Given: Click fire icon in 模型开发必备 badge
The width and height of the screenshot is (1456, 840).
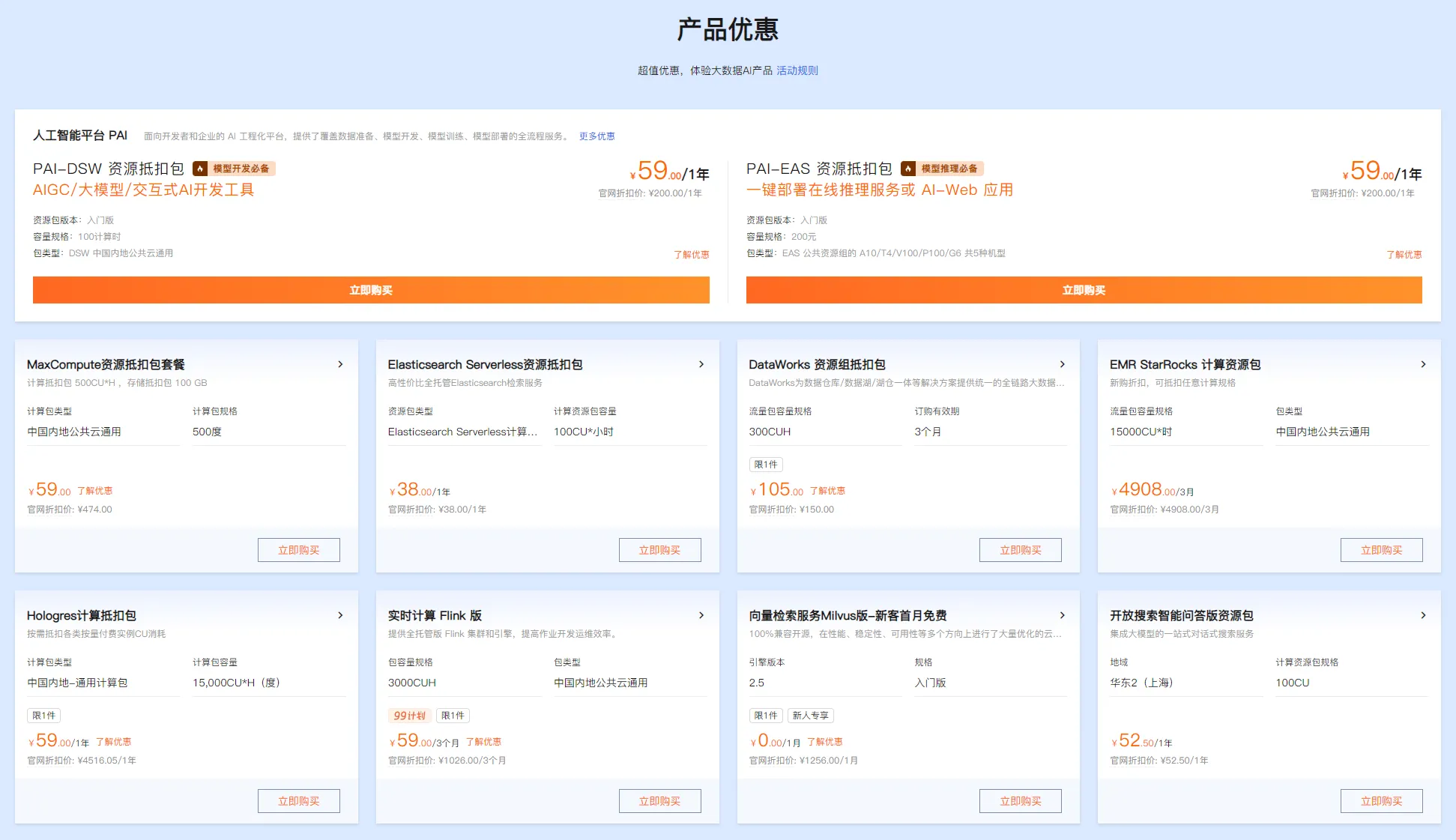Looking at the screenshot, I should click(x=200, y=169).
